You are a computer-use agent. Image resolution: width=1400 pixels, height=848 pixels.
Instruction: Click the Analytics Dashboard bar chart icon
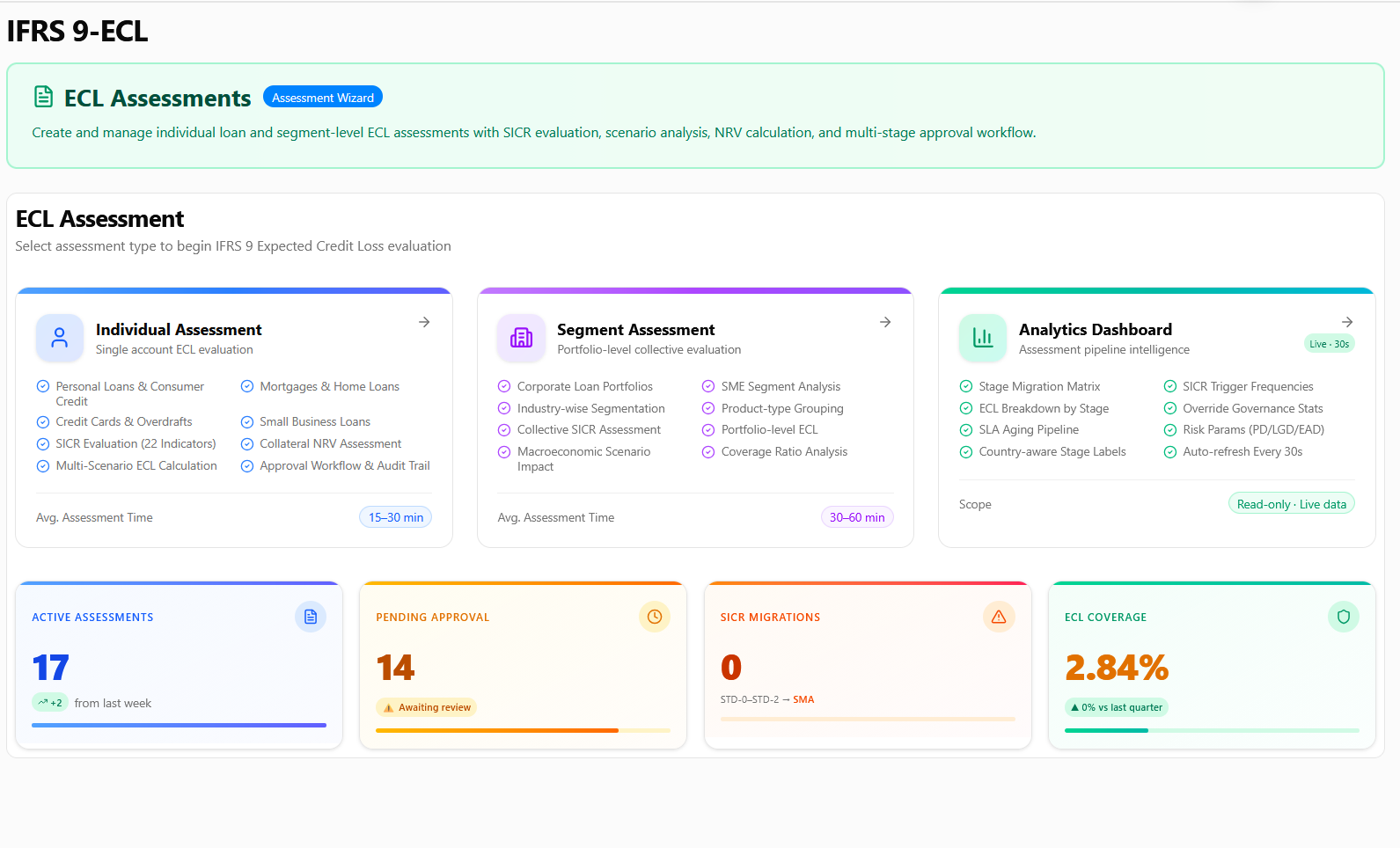pyautogui.click(x=982, y=338)
